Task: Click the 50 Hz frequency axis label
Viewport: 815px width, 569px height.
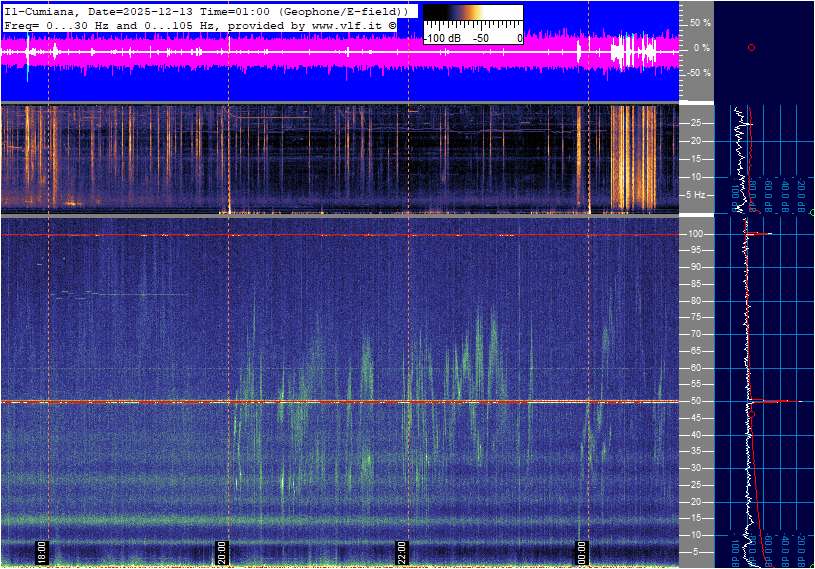Action: click(695, 401)
